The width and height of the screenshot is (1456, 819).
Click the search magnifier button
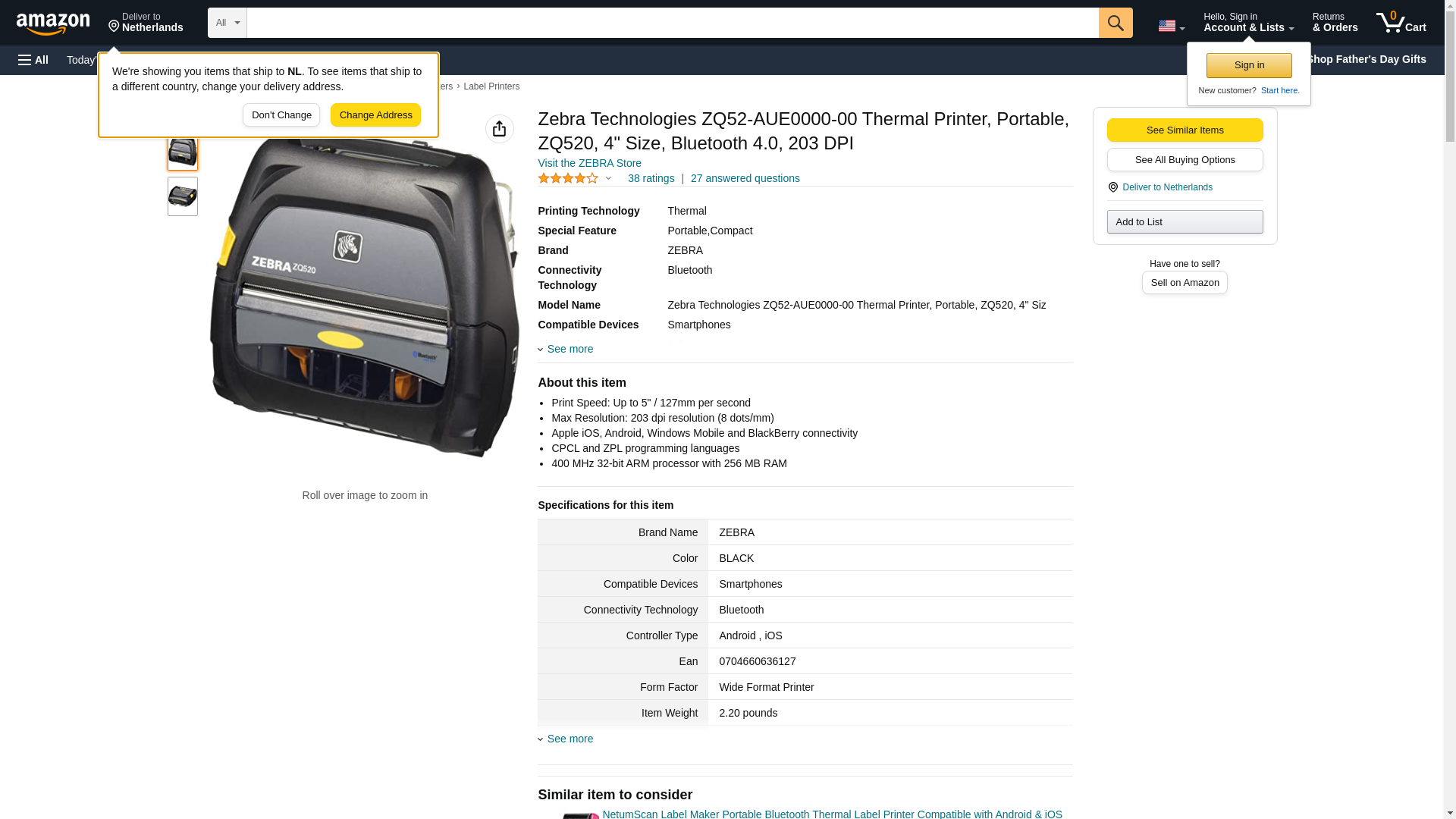pyautogui.click(x=1115, y=23)
